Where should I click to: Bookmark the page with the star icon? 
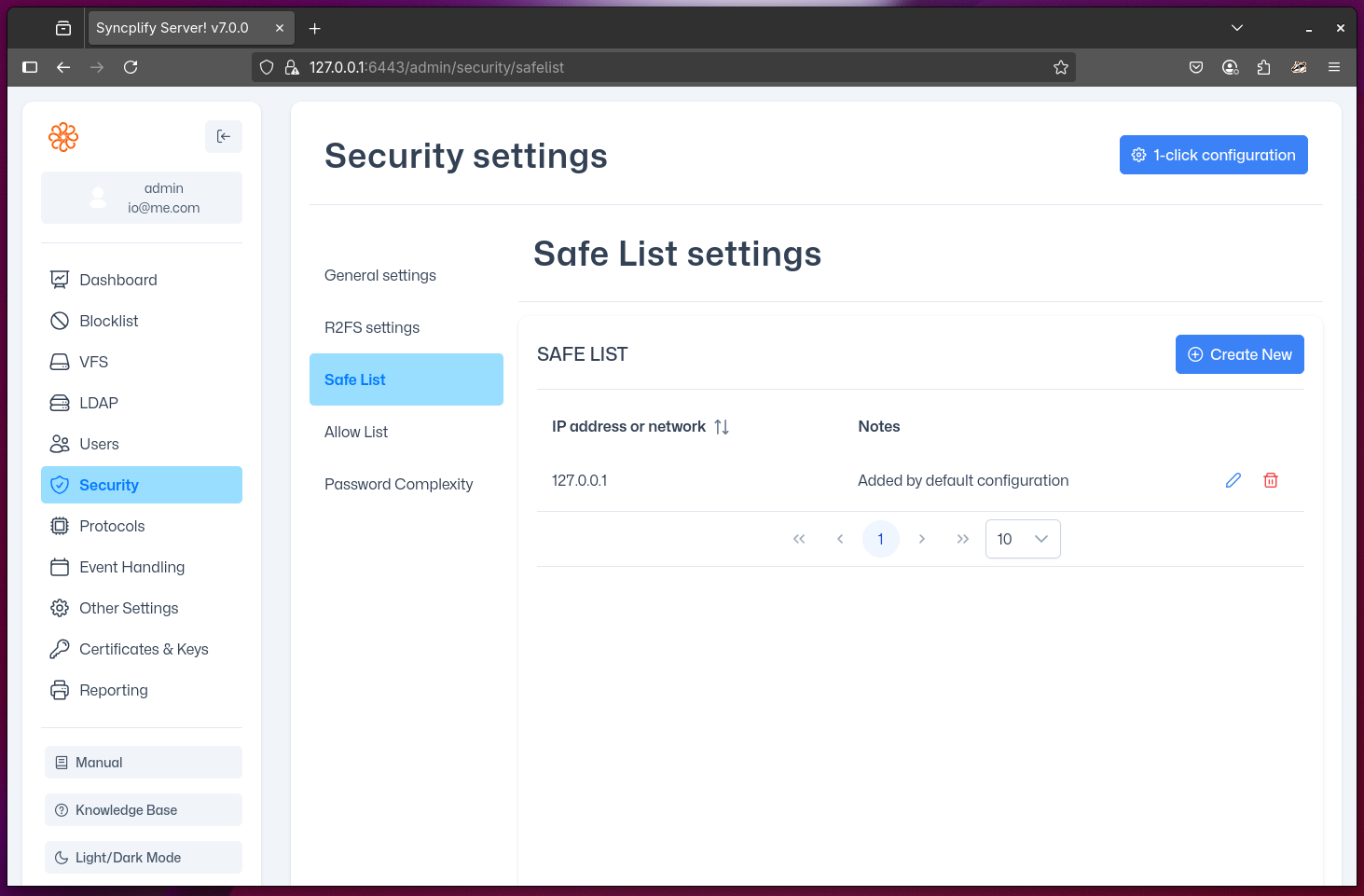(1060, 67)
